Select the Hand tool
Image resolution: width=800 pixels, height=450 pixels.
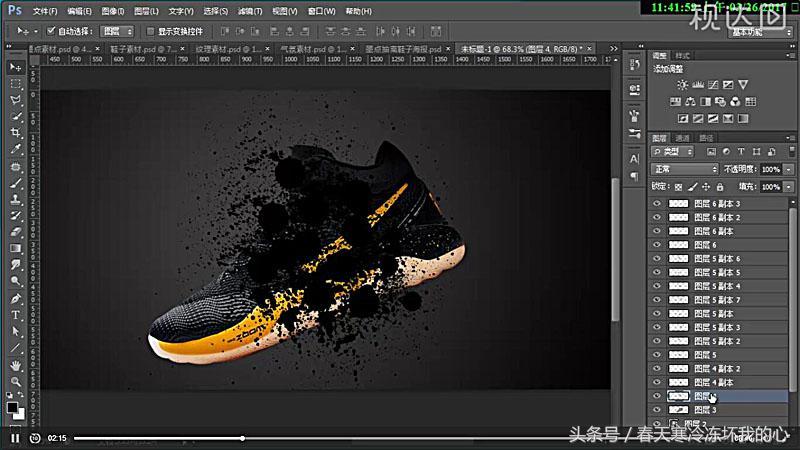(x=16, y=365)
